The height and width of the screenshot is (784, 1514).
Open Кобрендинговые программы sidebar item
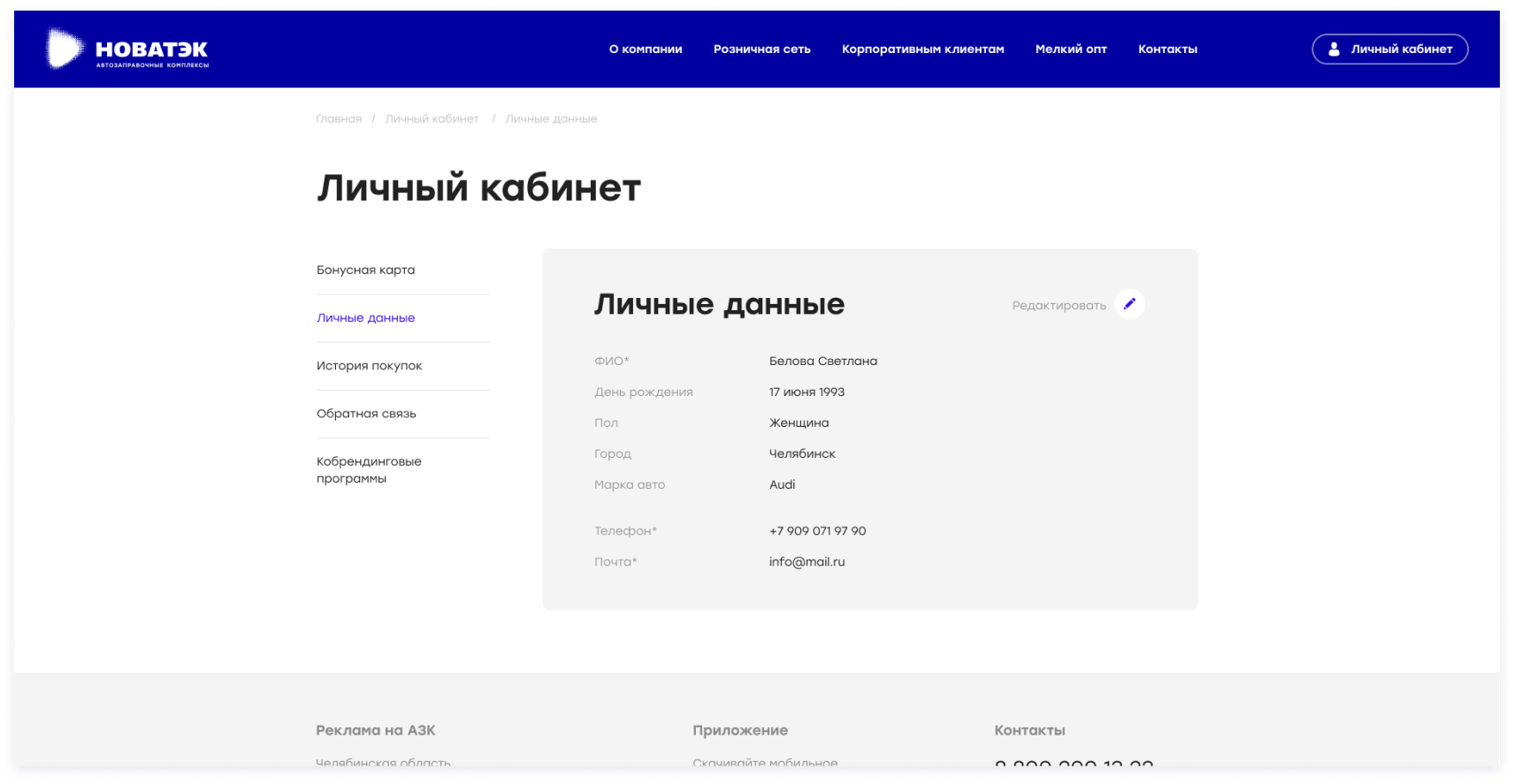point(369,470)
